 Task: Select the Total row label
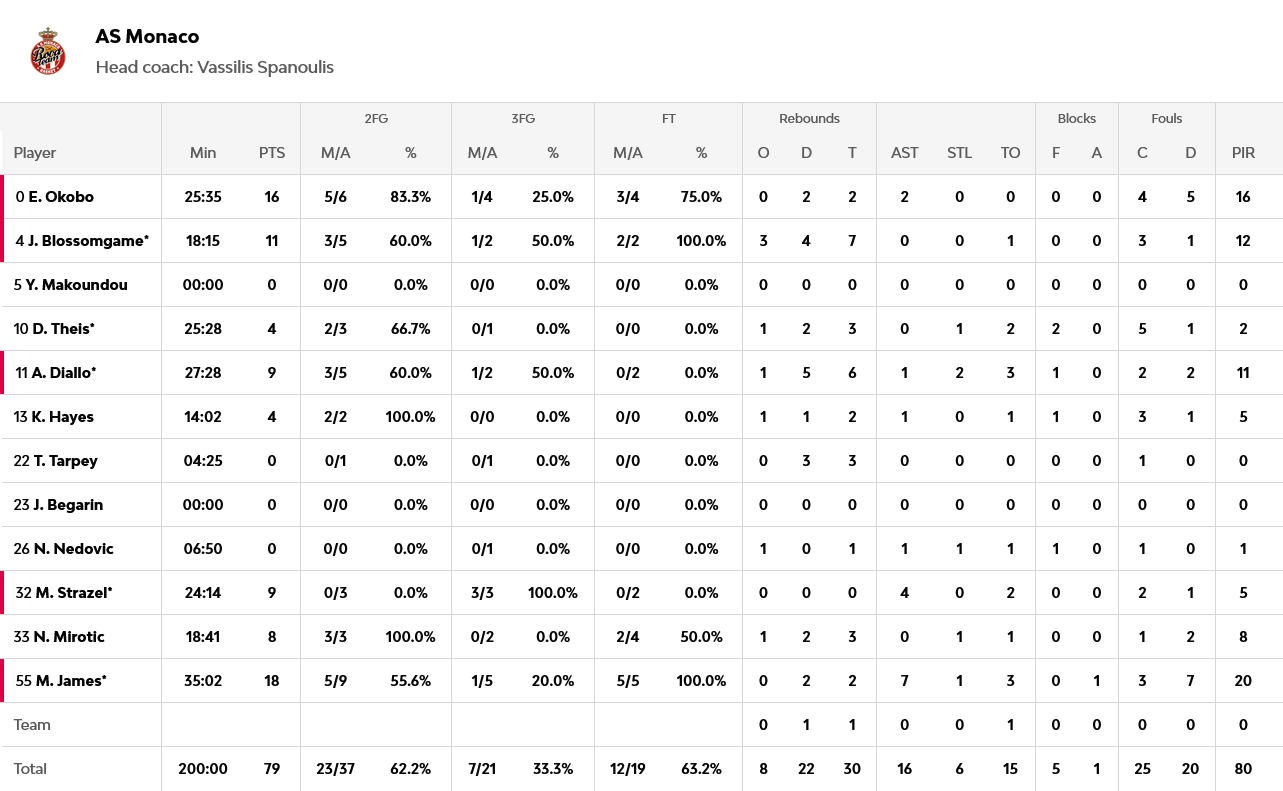[30, 769]
